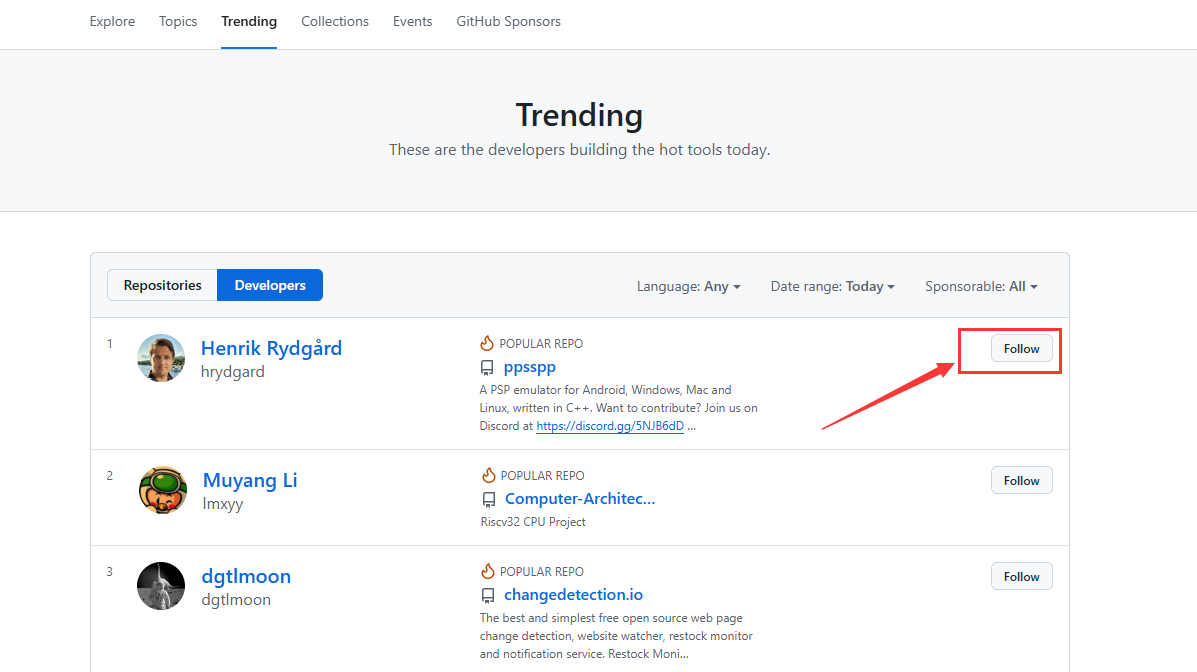Open dgtlmoon display name link
This screenshot has width=1197, height=672.
pos(246,576)
